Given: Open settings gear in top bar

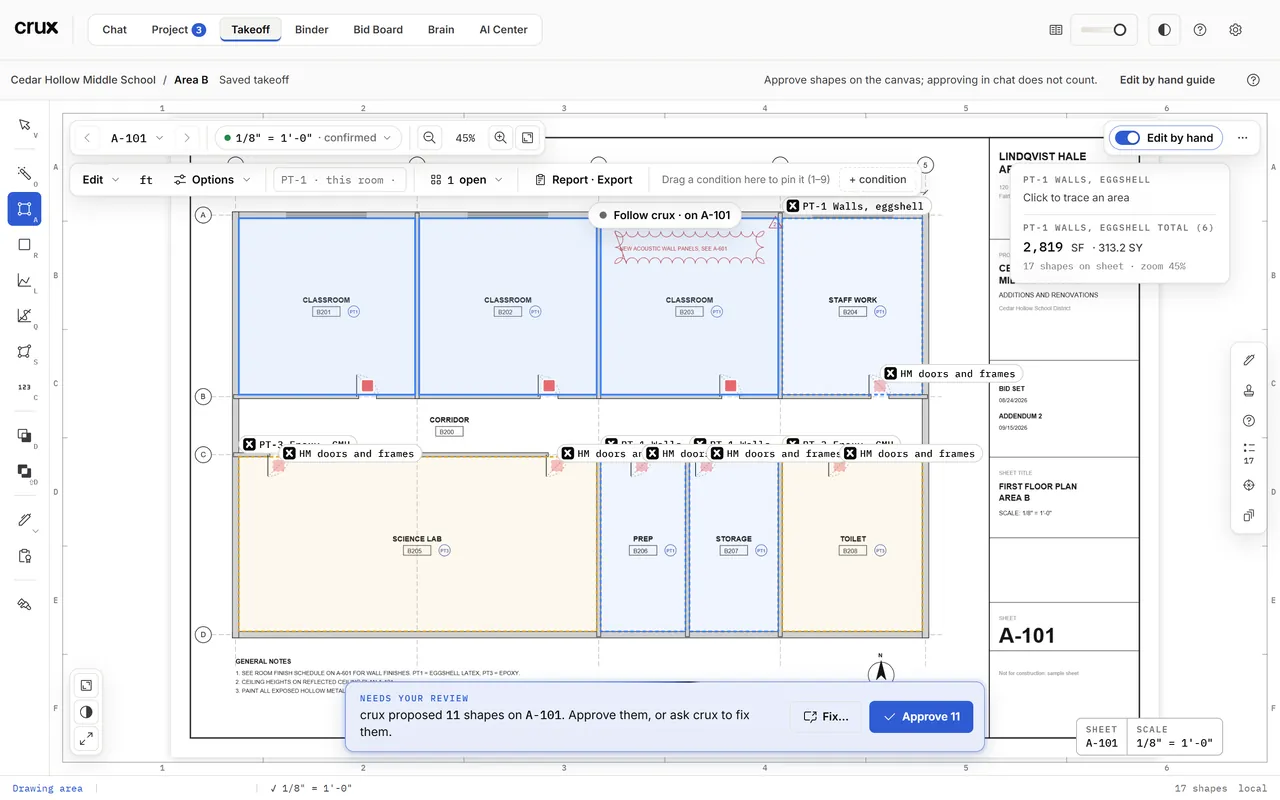Looking at the screenshot, I should (x=1235, y=30).
